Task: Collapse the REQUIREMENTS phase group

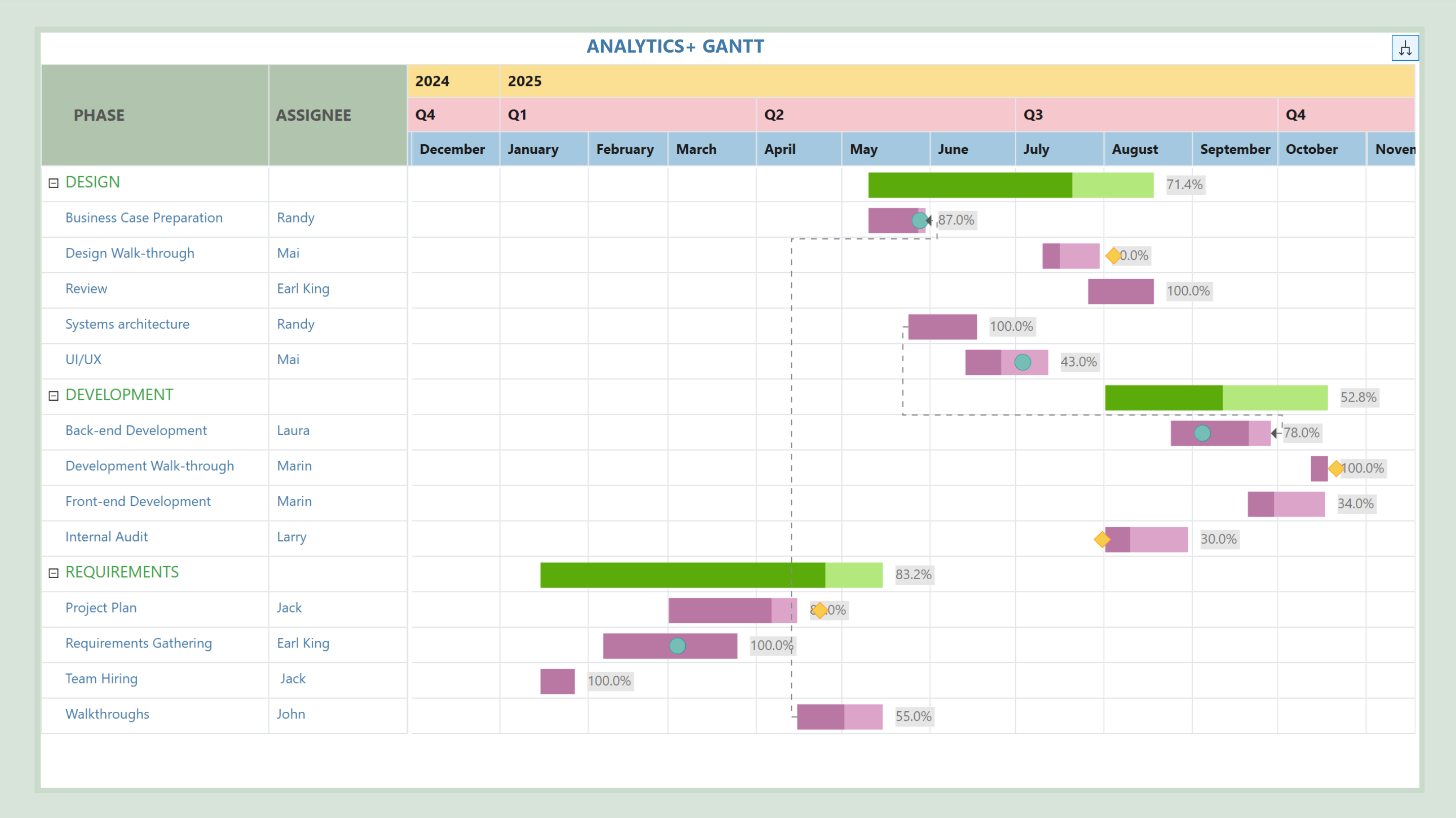Action: 54,573
